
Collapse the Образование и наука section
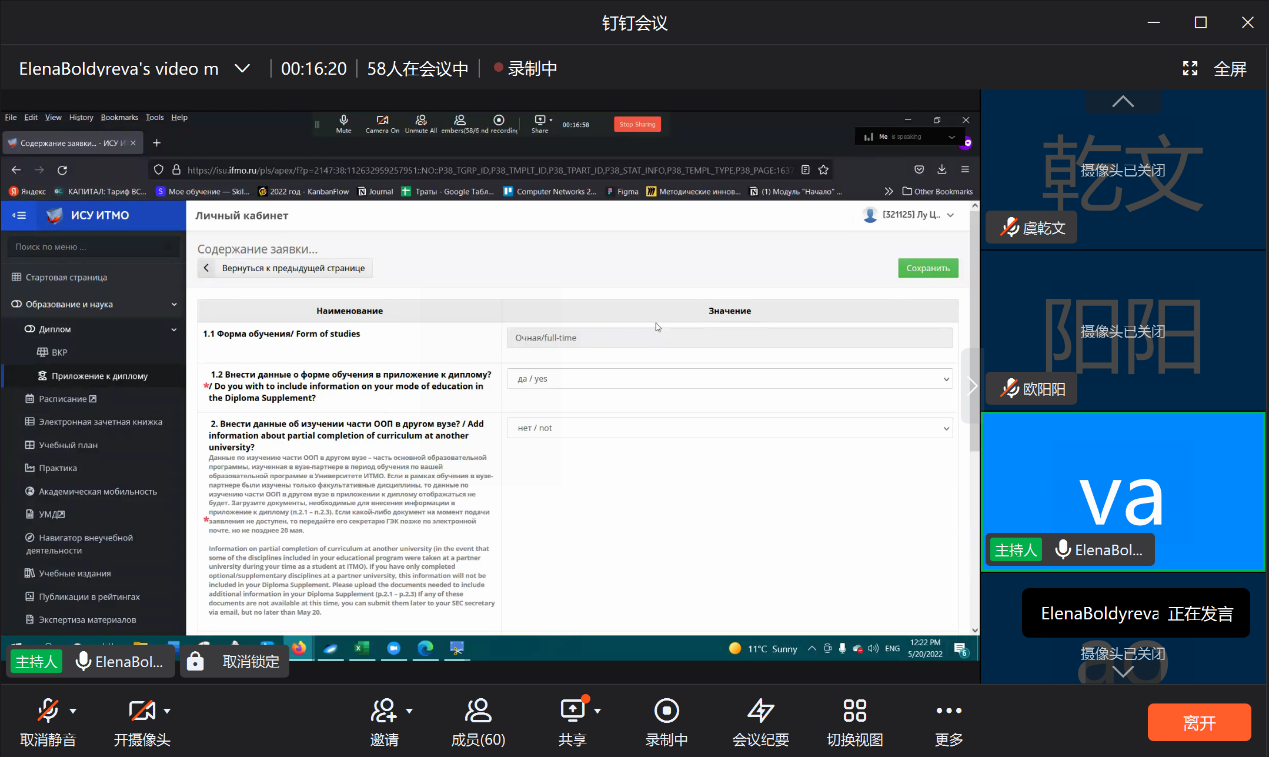coord(94,304)
